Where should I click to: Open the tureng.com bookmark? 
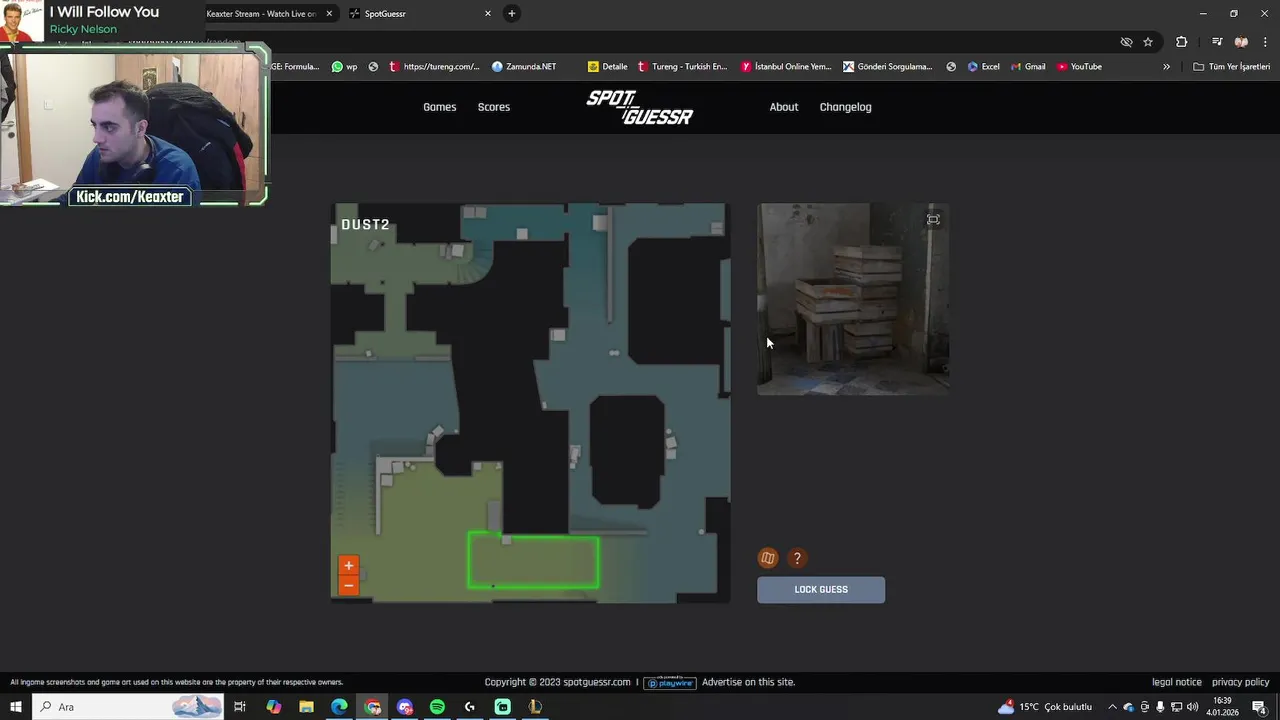(x=435, y=67)
